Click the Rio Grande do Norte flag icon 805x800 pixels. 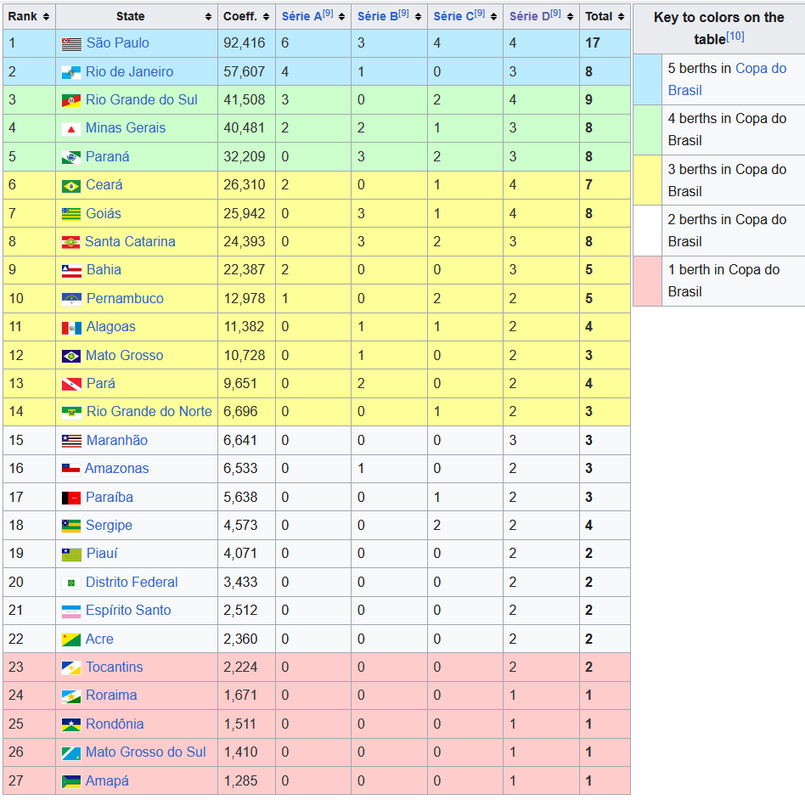72,412
